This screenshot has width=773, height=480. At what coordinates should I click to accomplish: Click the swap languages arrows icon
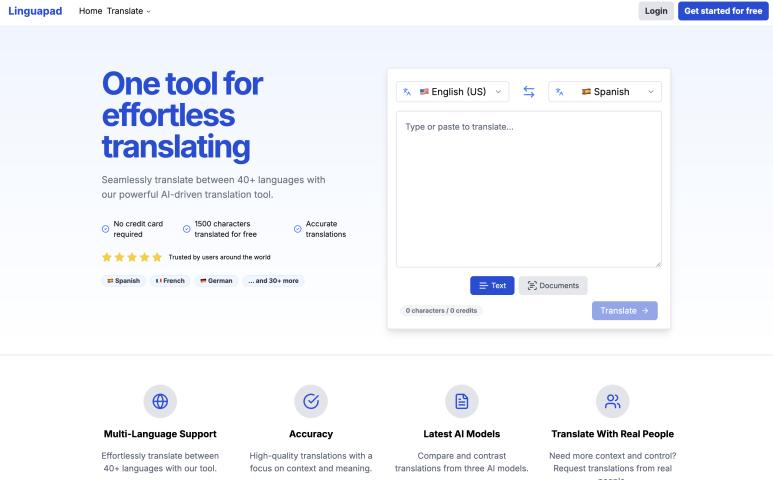click(529, 92)
